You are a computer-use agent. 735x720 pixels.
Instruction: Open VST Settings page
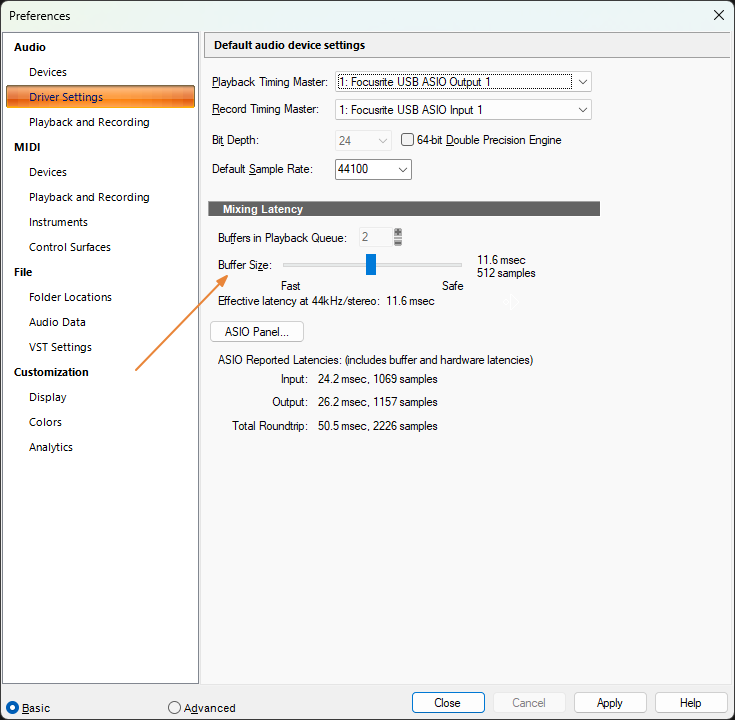tap(60, 347)
